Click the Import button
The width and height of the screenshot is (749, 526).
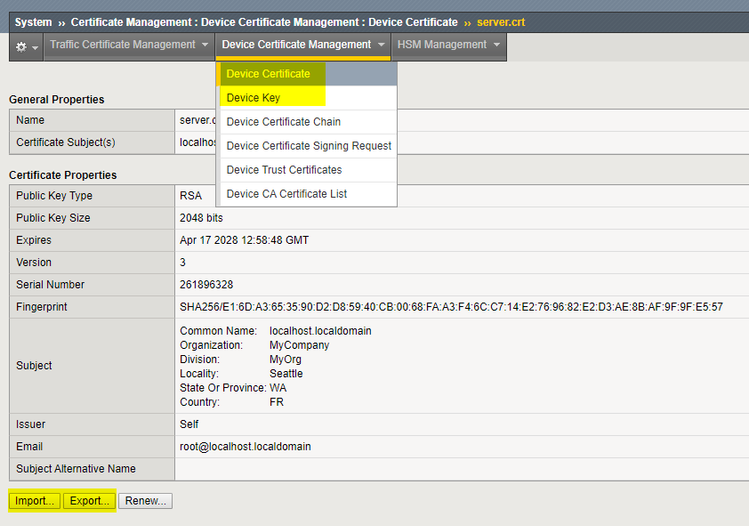pos(35,500)
